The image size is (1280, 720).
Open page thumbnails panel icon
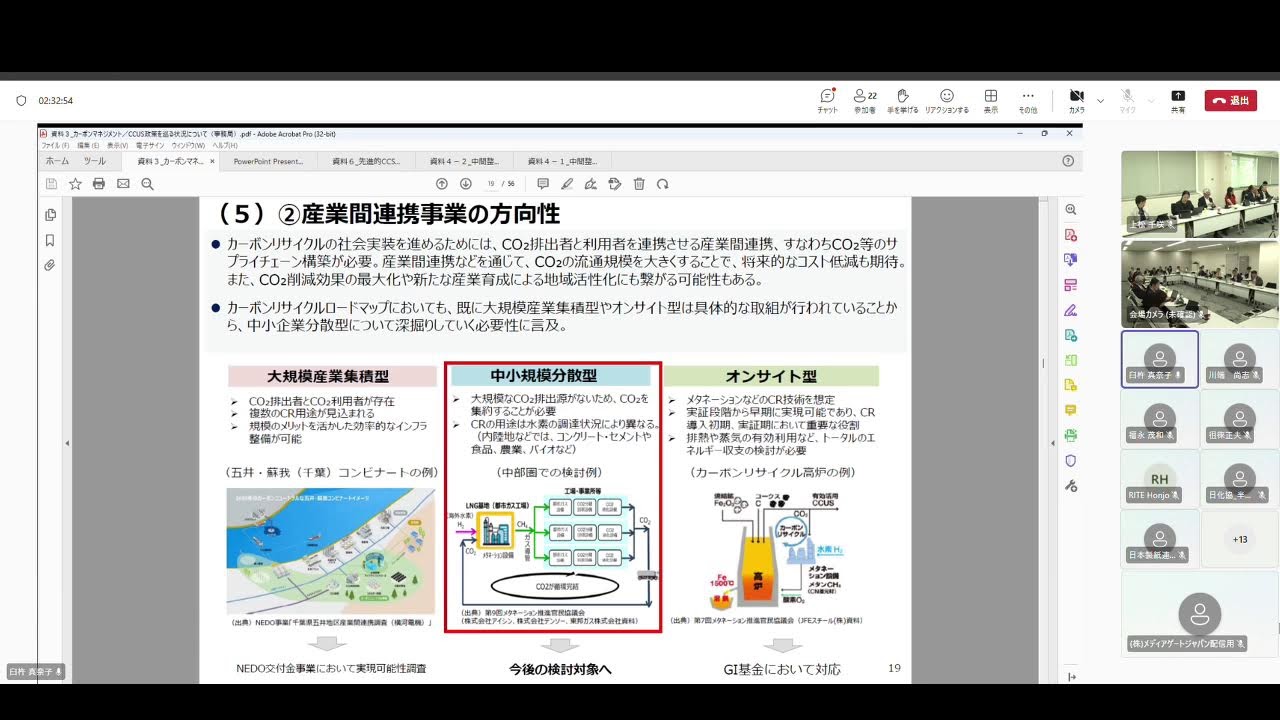click(x=50, y=215)
